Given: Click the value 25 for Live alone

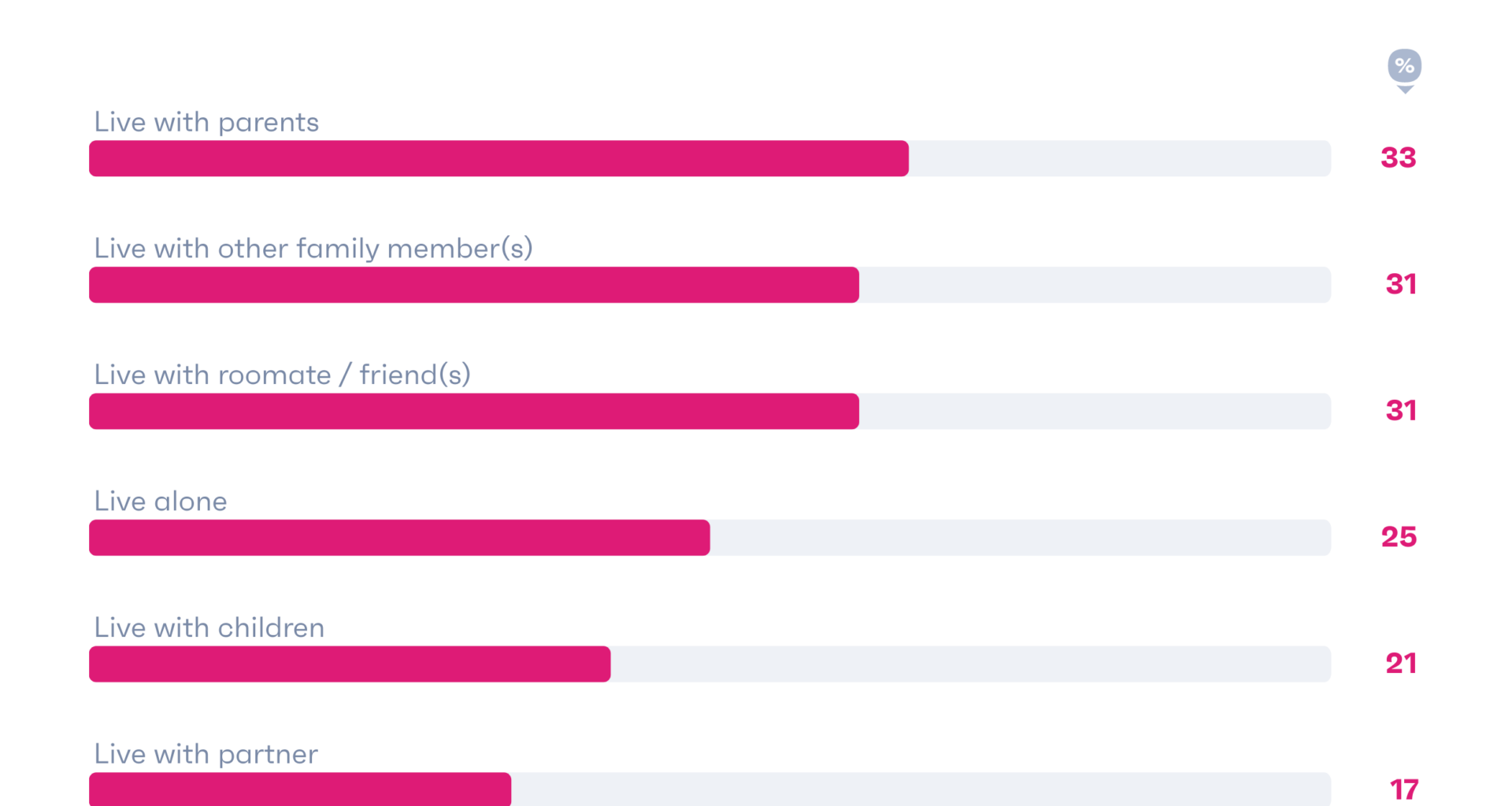Looking at the screenshot, I should coord(1399,537).
